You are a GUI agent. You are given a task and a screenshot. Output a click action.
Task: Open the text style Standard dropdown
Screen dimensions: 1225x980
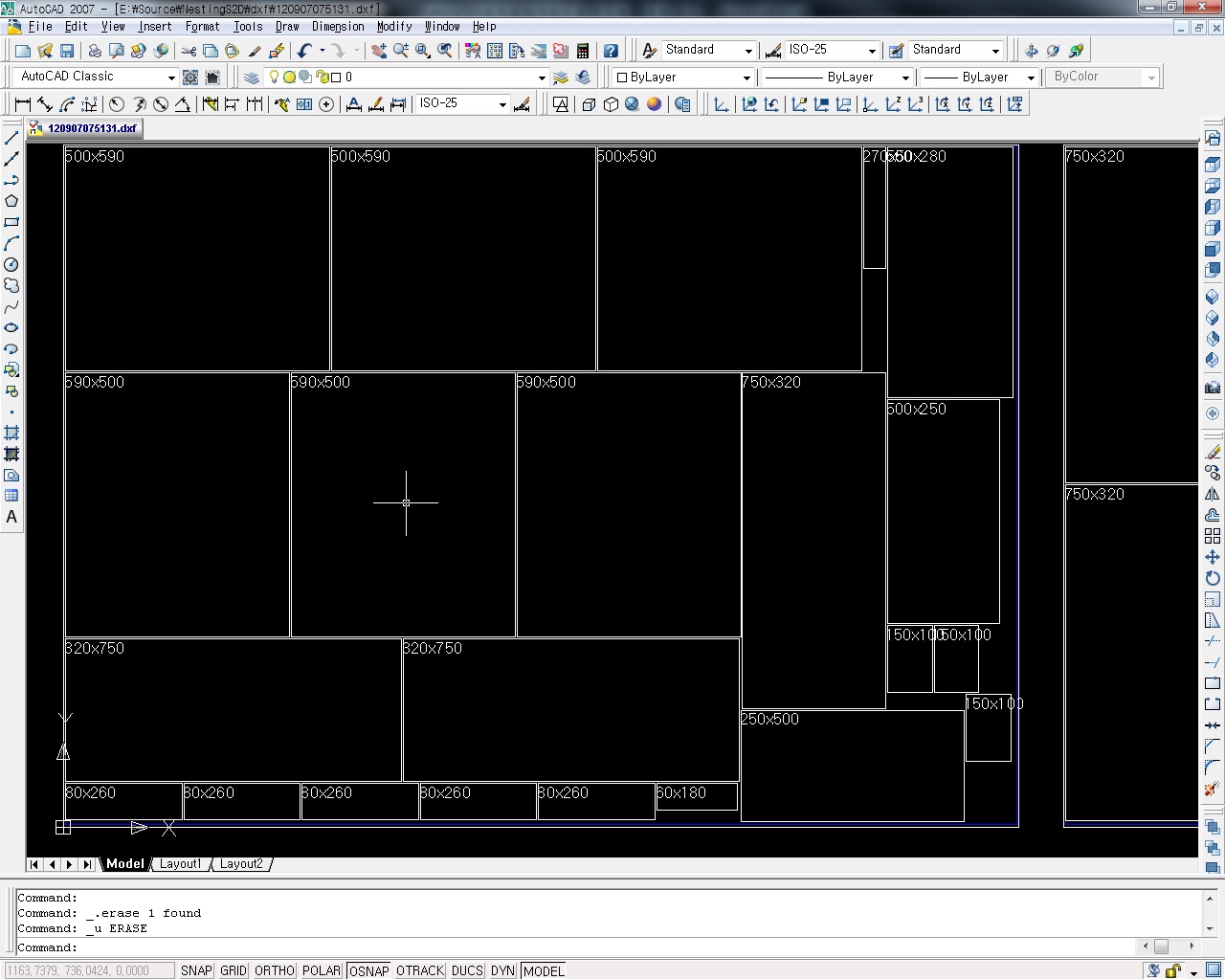click(x=748, y=51)
